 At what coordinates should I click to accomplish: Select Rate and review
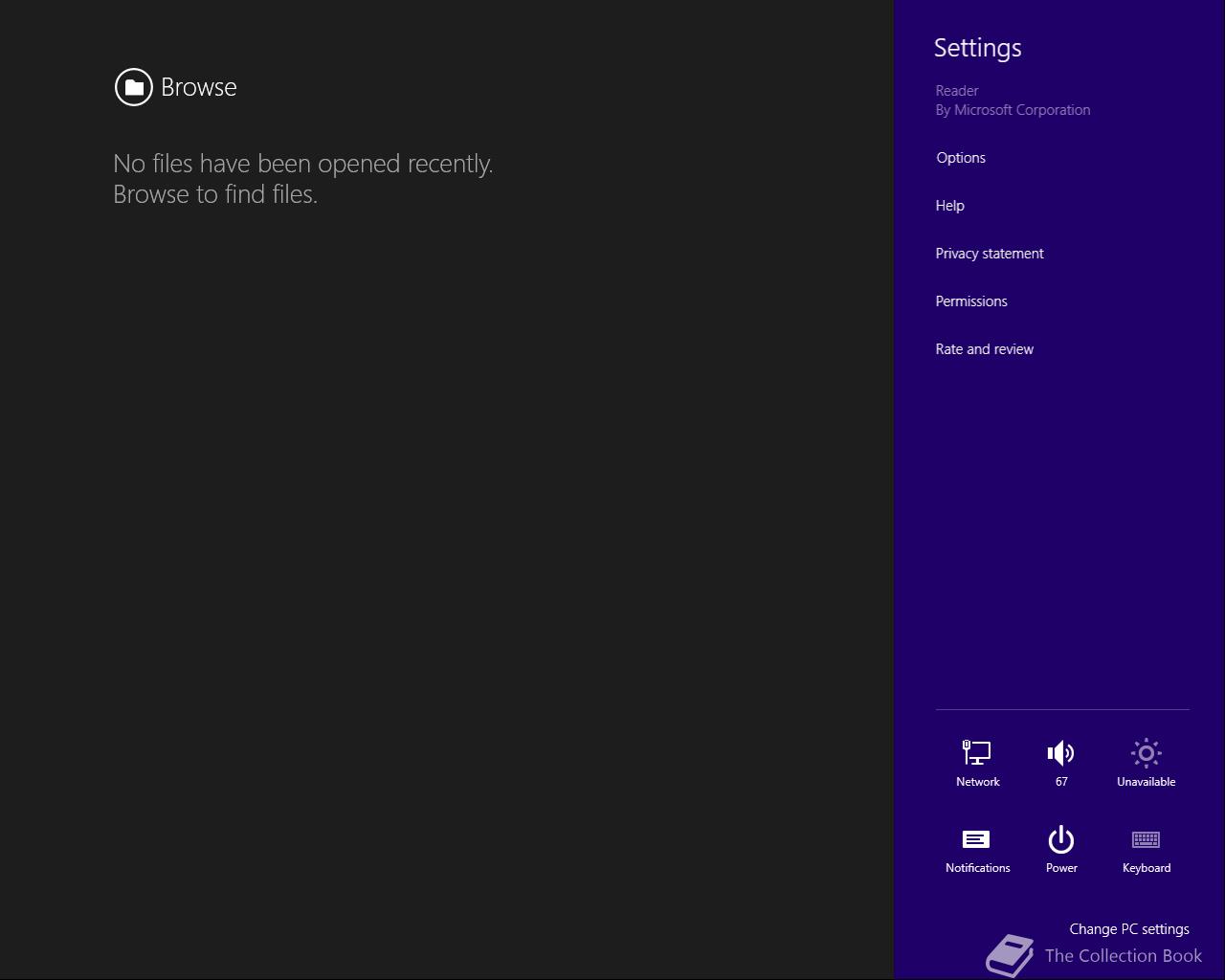(x=984, y=349)
